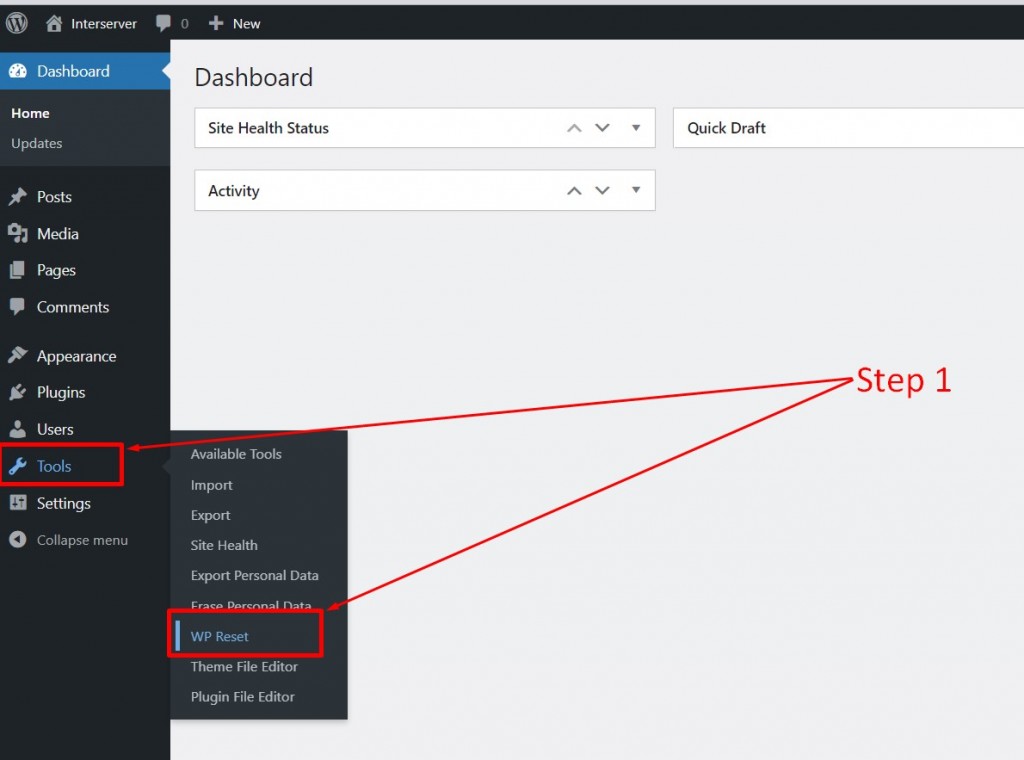Select the Posts pushpin icon

pyautogui.click(x=18, y=197)
